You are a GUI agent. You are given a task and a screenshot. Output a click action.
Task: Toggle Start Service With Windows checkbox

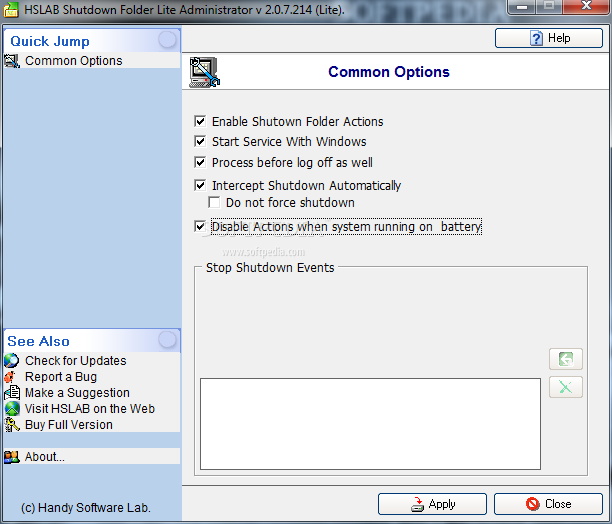coord(200,141)
